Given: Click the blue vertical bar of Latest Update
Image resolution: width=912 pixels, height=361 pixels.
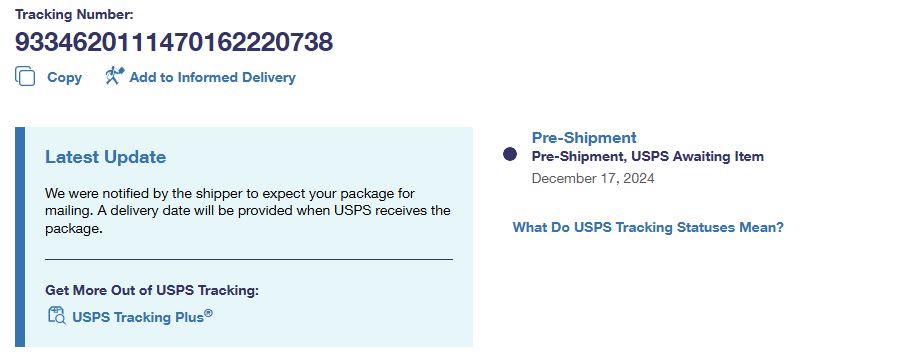Looking at the screenshot, I should pyautogui.click(x=20, y=237).
